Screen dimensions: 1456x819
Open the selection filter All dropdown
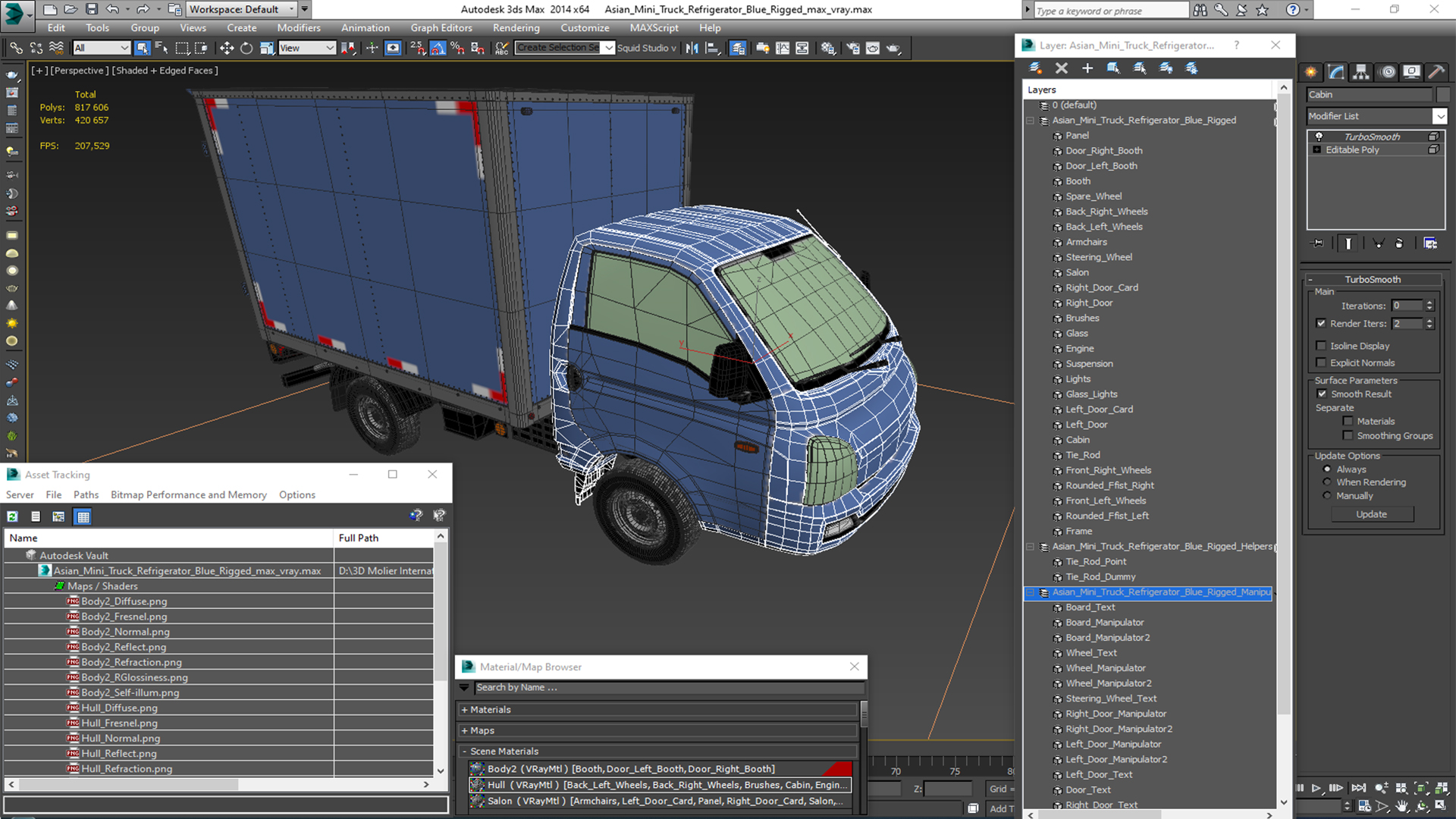point(102,48)
